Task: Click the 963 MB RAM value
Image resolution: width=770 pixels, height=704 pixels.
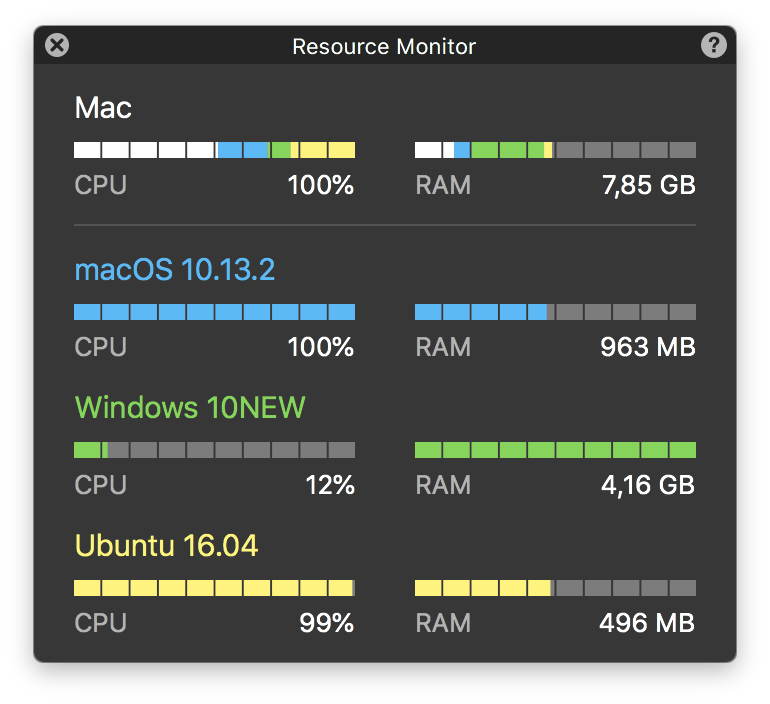Action: pyautogui.click(x=648, y=347)
